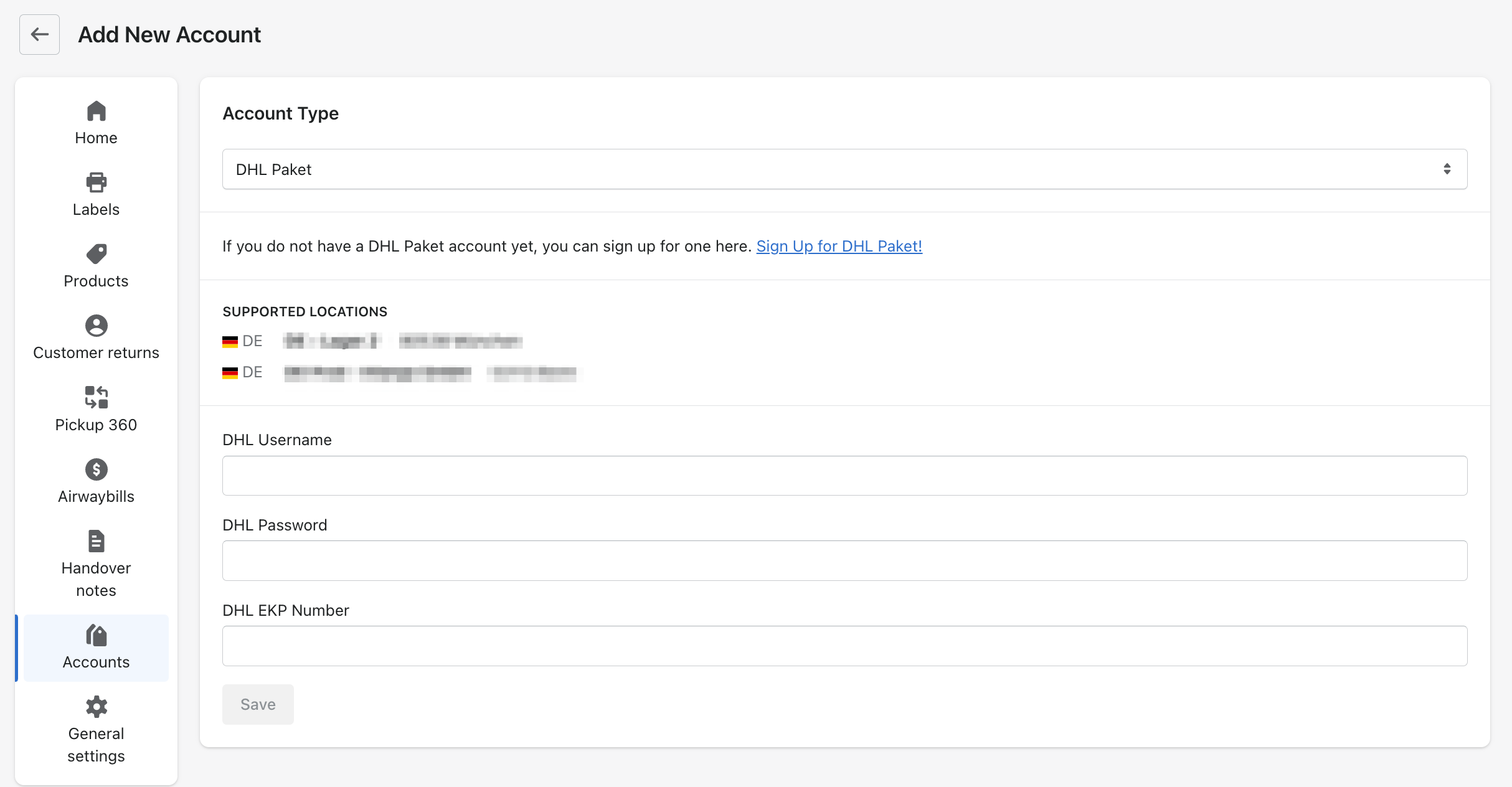1512x787 pixels.
Task: Focus the DHL EKP Number field
Action: pos(844,646)
